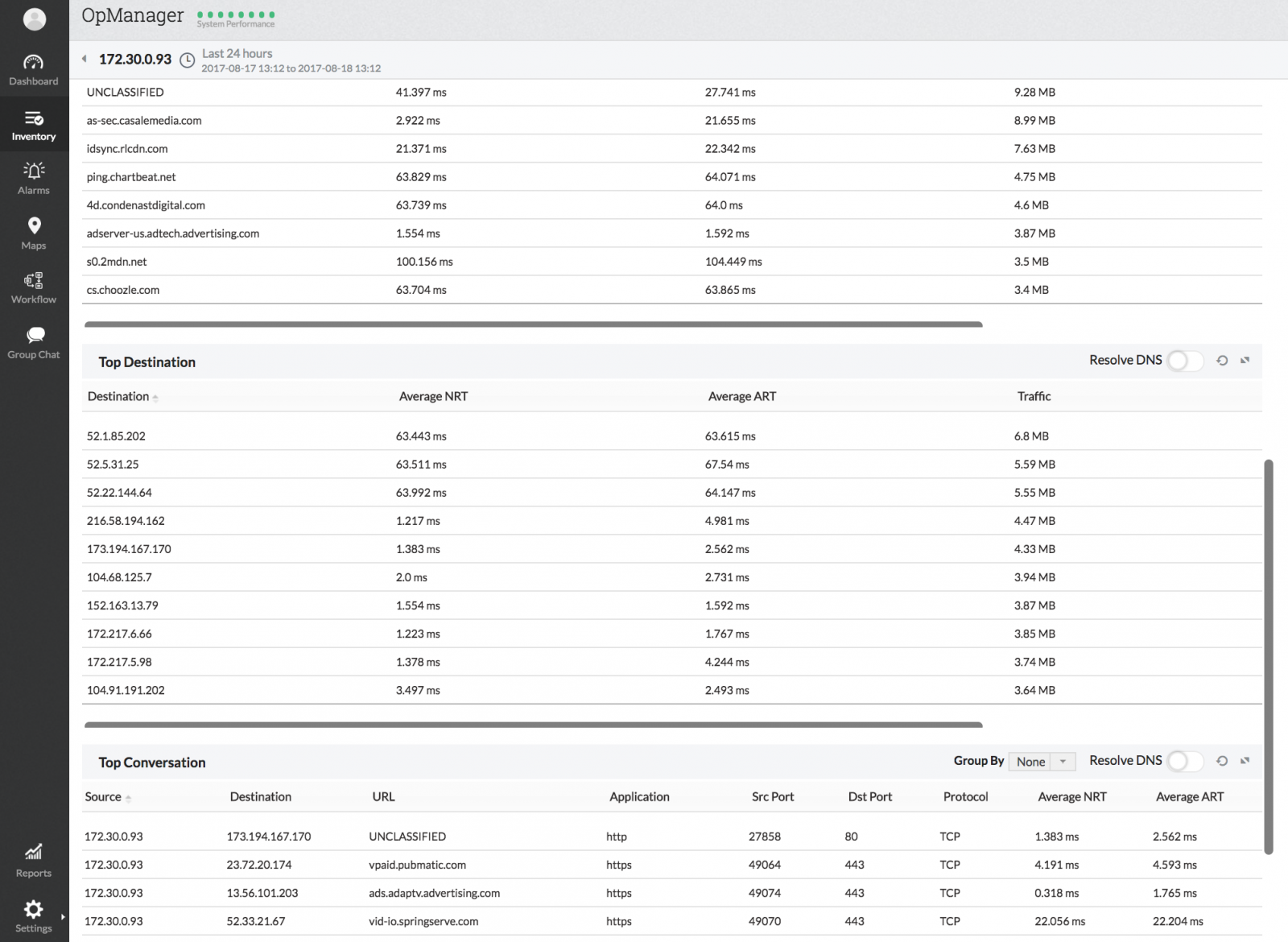The width and height of the screenshot is (1288, 942).
Task: Sort by the Source column header
Action: (x=104, y=797)
